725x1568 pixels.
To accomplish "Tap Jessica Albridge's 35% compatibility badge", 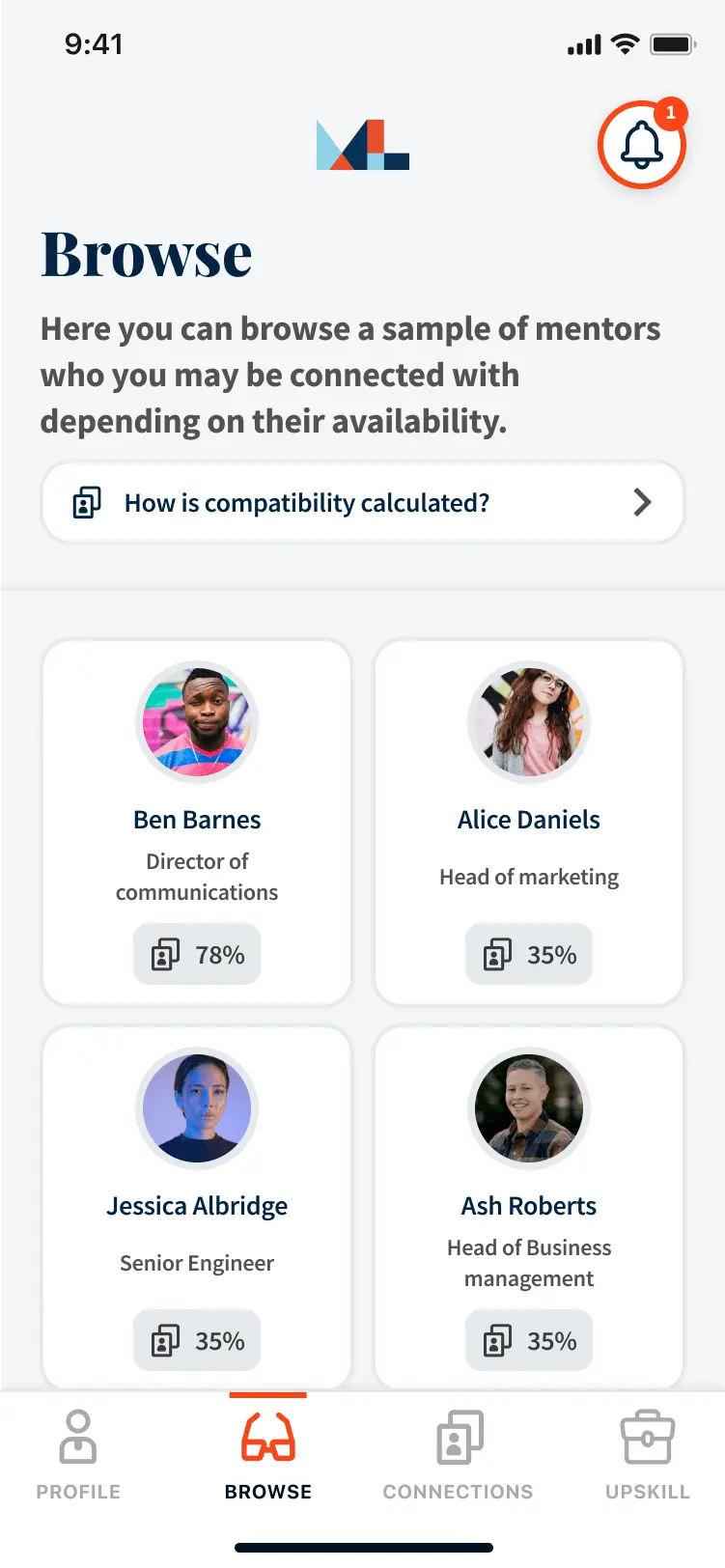I will [197, 1341].
